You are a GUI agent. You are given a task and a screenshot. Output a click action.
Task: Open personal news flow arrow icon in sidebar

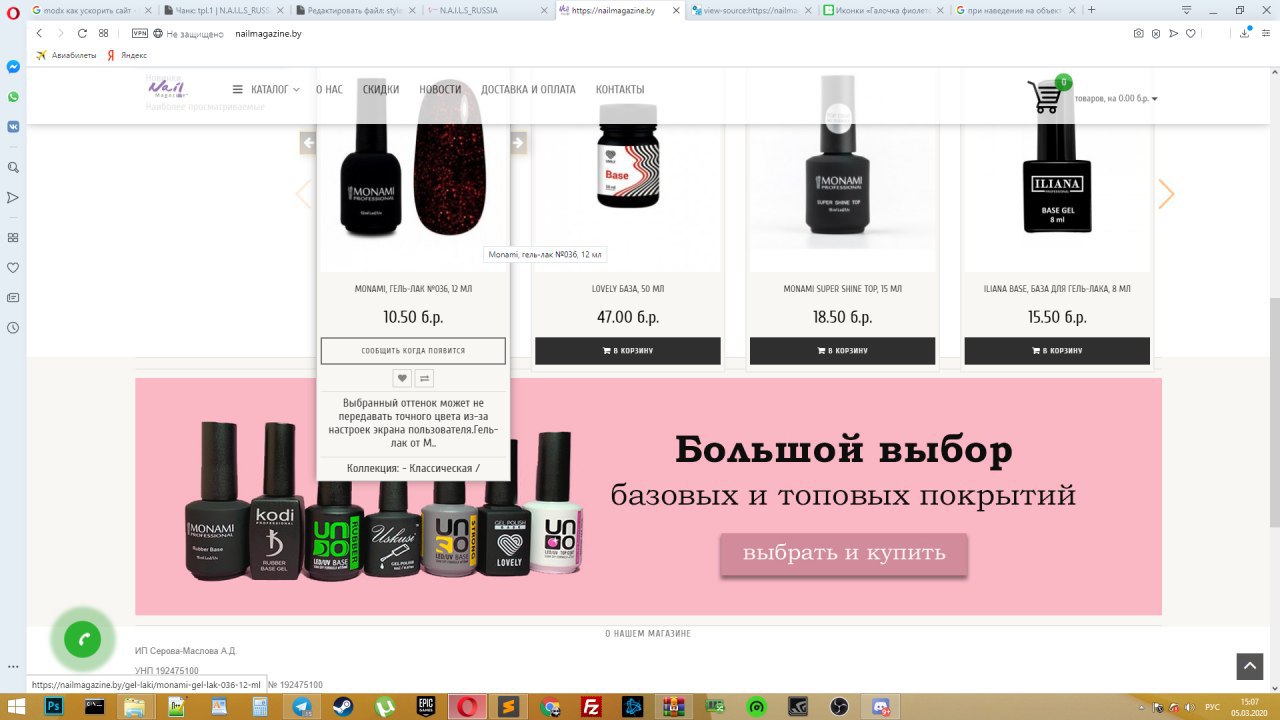(13, 197)
